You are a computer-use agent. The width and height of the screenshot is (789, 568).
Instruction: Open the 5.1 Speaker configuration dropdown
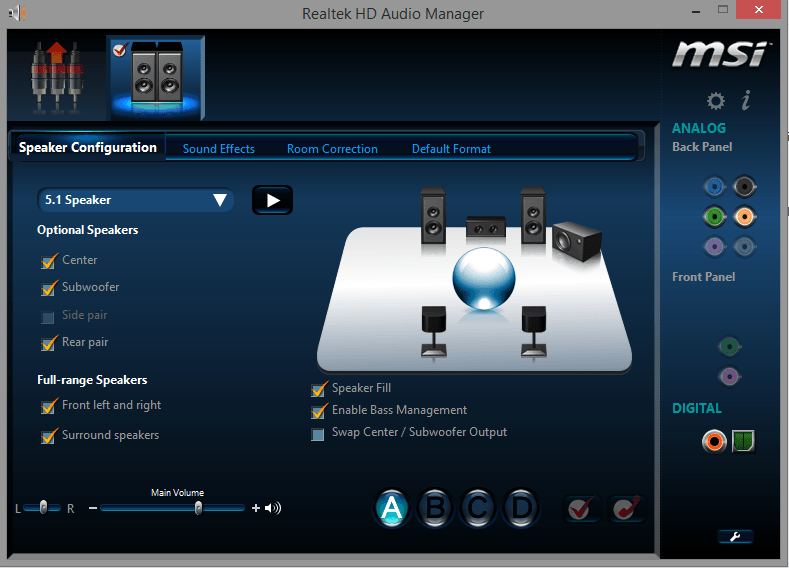135,200
